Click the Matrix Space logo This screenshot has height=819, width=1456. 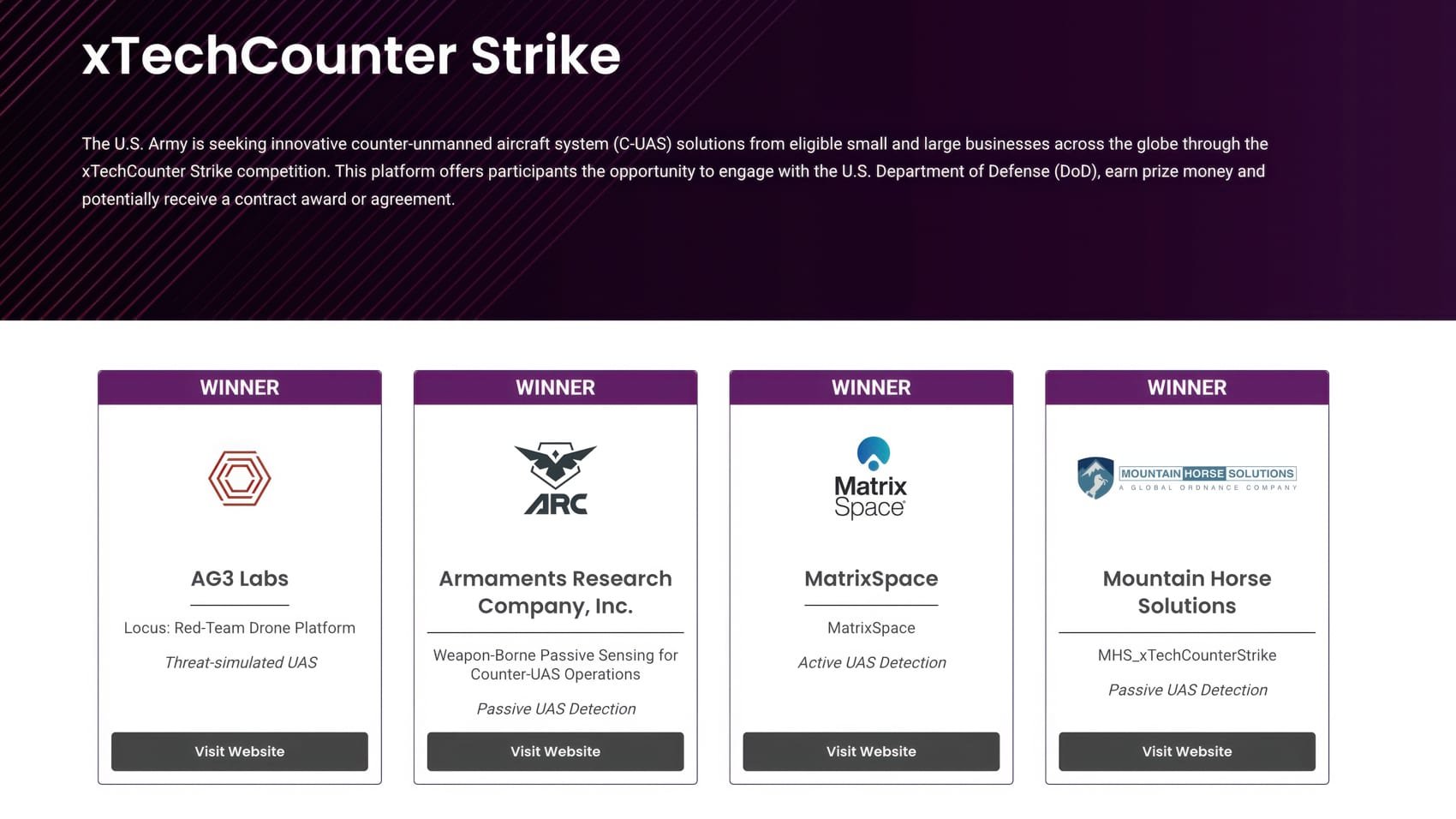pos(871,478)
